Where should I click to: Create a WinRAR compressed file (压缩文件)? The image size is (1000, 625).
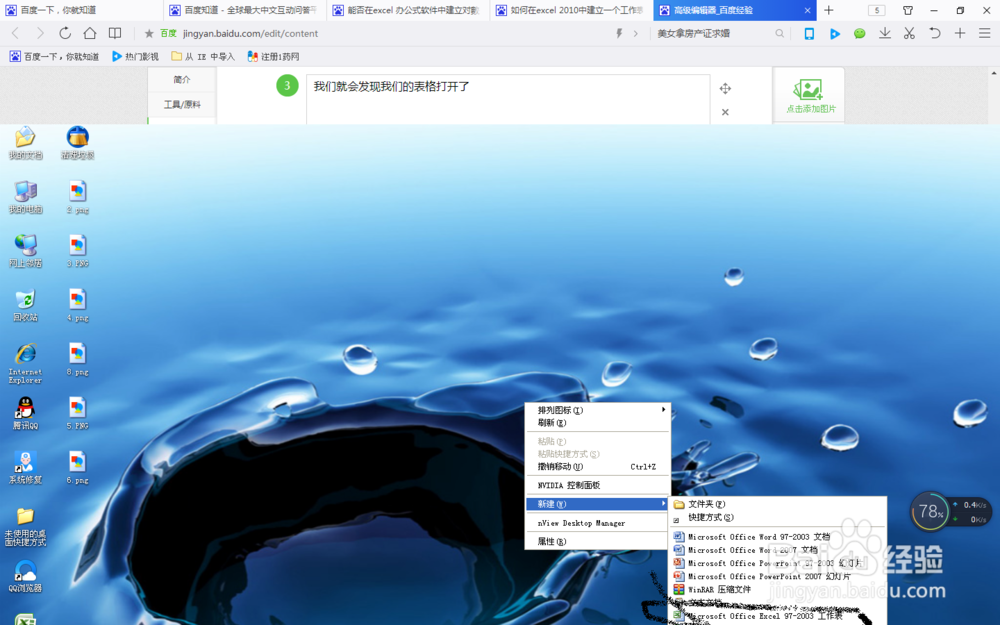(x=778, y=589)
